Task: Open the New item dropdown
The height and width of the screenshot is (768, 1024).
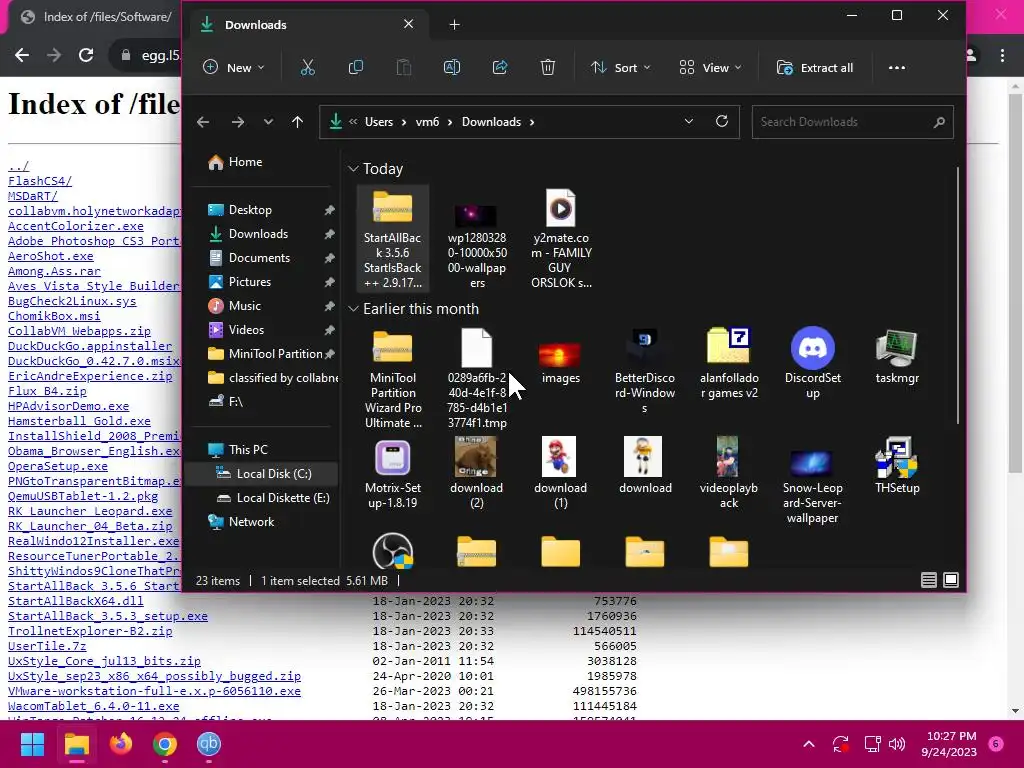Action: coord(233,67)
